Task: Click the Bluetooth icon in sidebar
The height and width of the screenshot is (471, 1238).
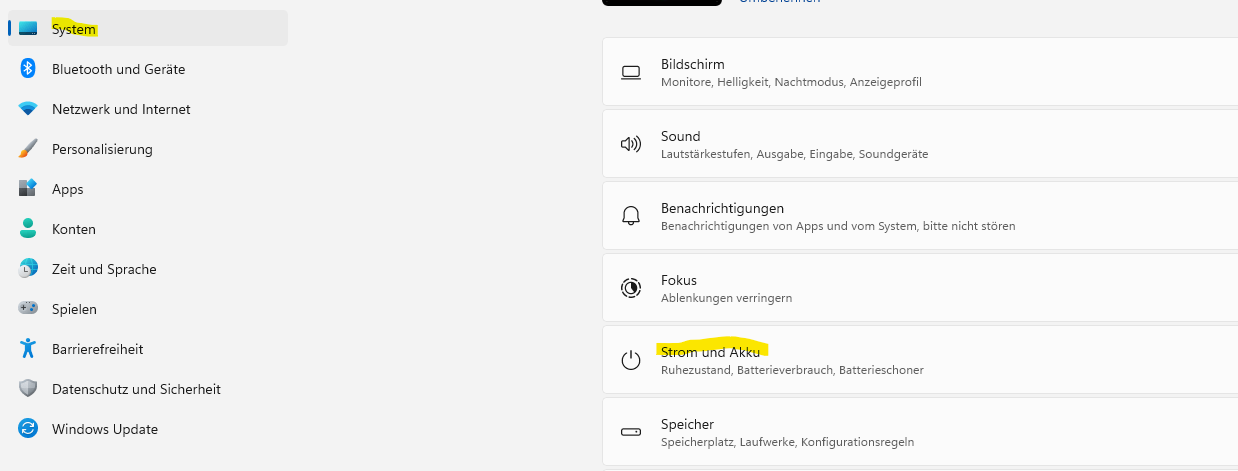Action: tap(28, 68)
